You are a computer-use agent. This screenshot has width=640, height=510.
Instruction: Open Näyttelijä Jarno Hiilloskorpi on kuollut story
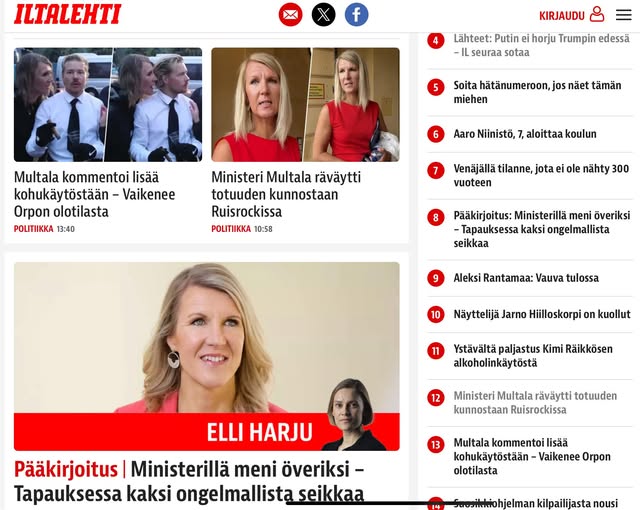542,314
